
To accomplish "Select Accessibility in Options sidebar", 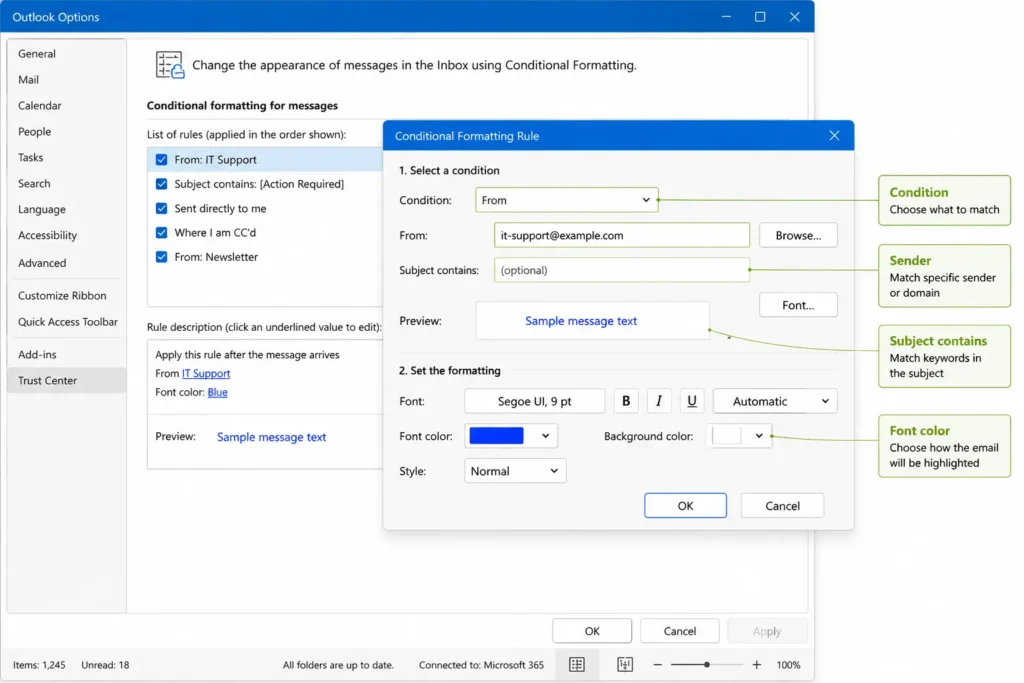I will [66, 235].
